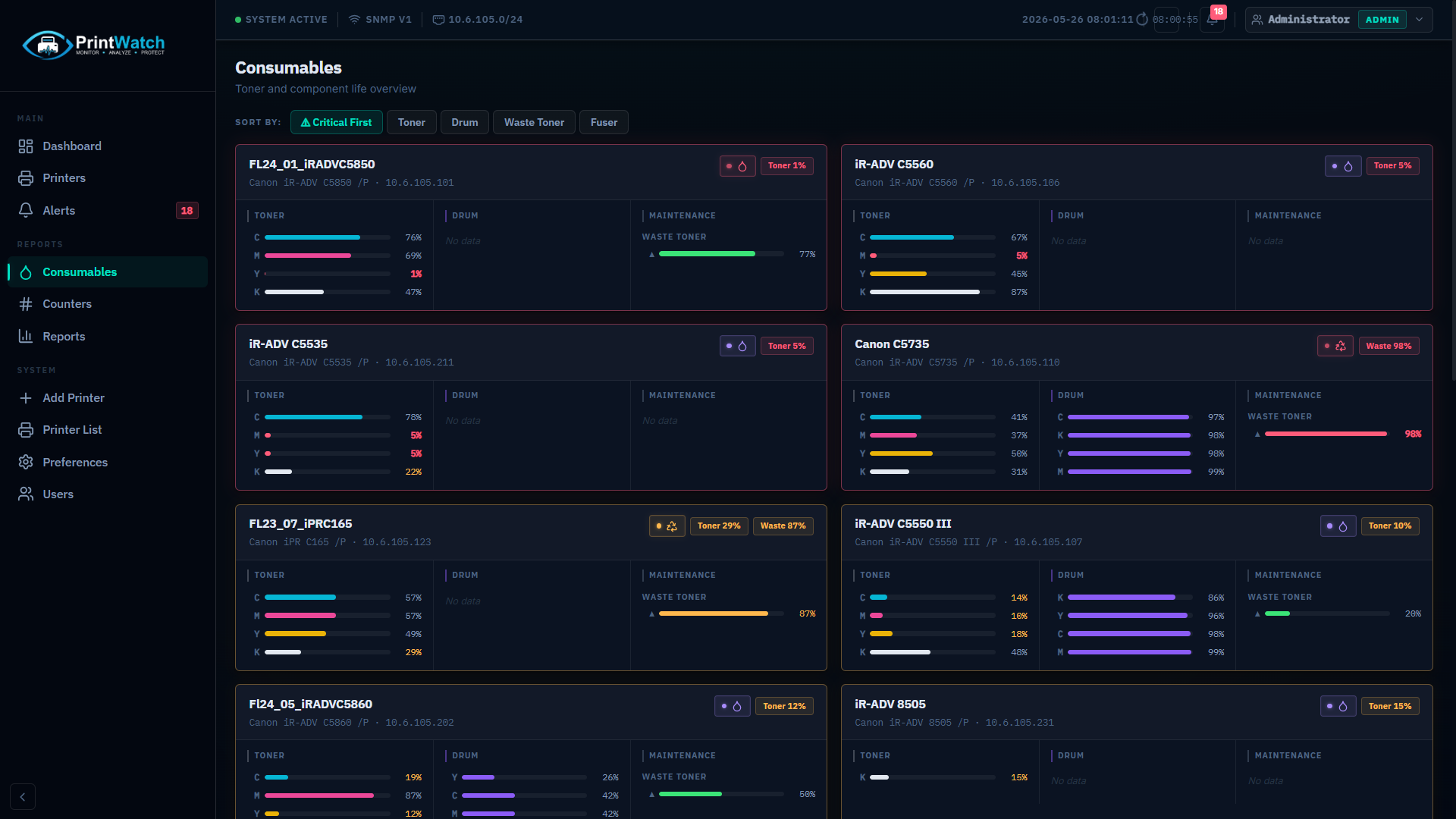Screen dimensions: 1456x819
Task: Click droplet status icon on iR-ADV C5550 III card
Action: coord(1338,526)
